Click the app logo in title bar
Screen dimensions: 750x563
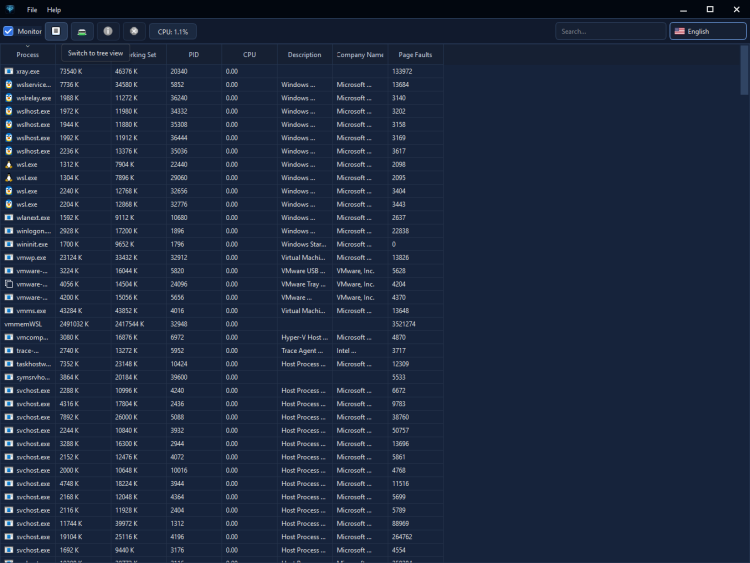coord(10,9)
